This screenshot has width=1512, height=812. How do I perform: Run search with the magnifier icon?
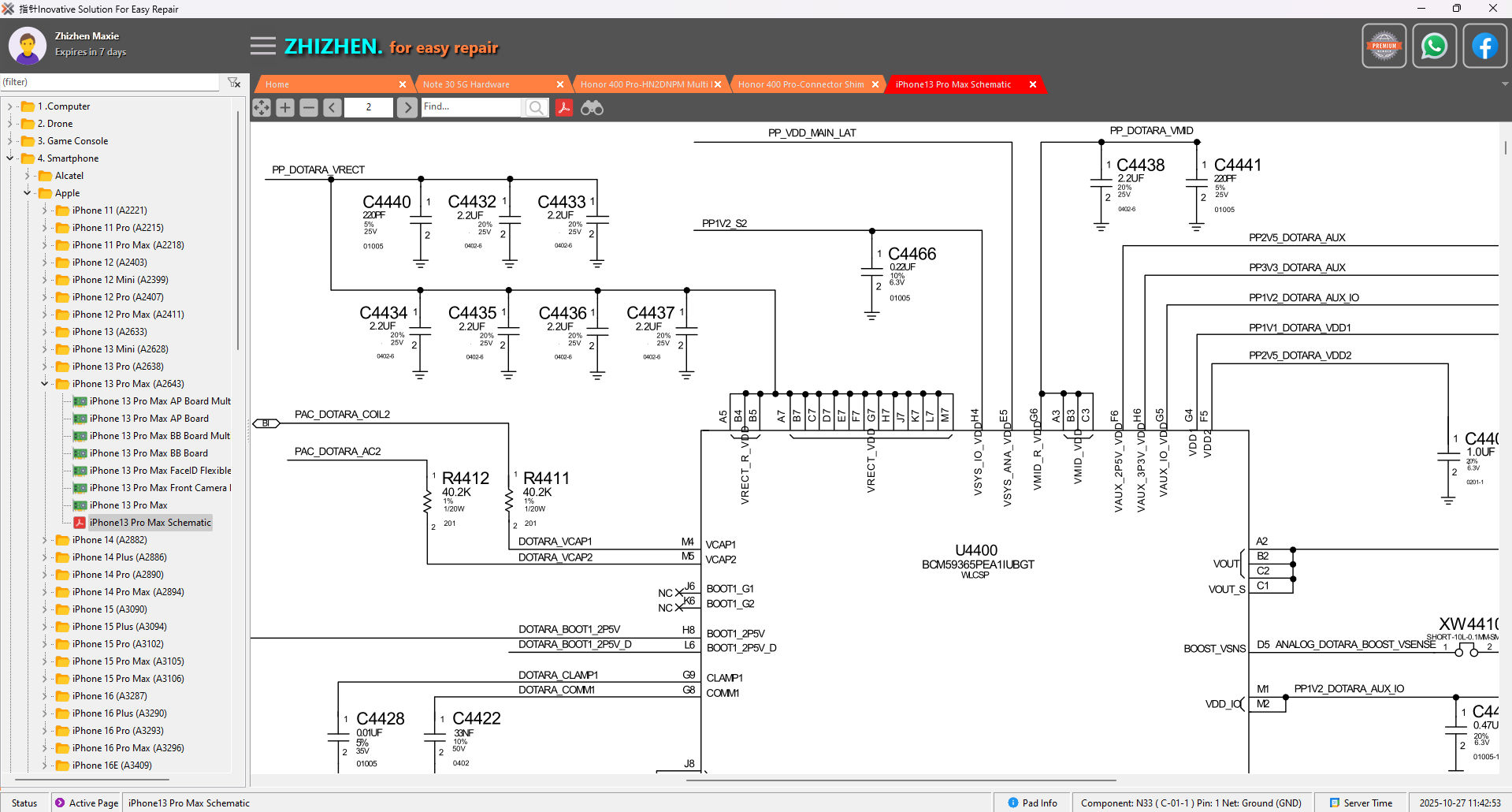[536, 107]
